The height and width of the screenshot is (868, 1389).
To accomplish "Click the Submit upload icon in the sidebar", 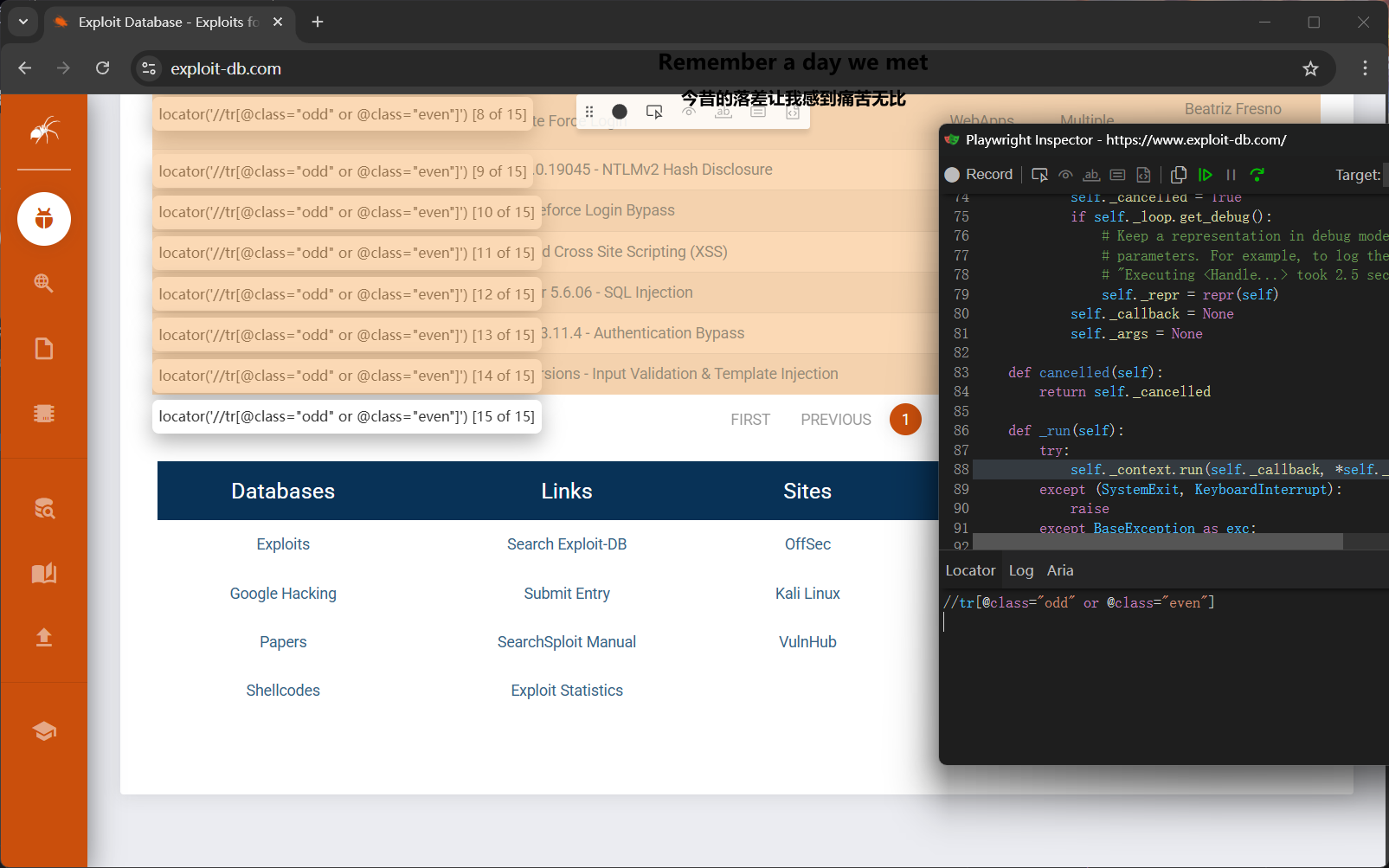I will click(x=44, y=638).
